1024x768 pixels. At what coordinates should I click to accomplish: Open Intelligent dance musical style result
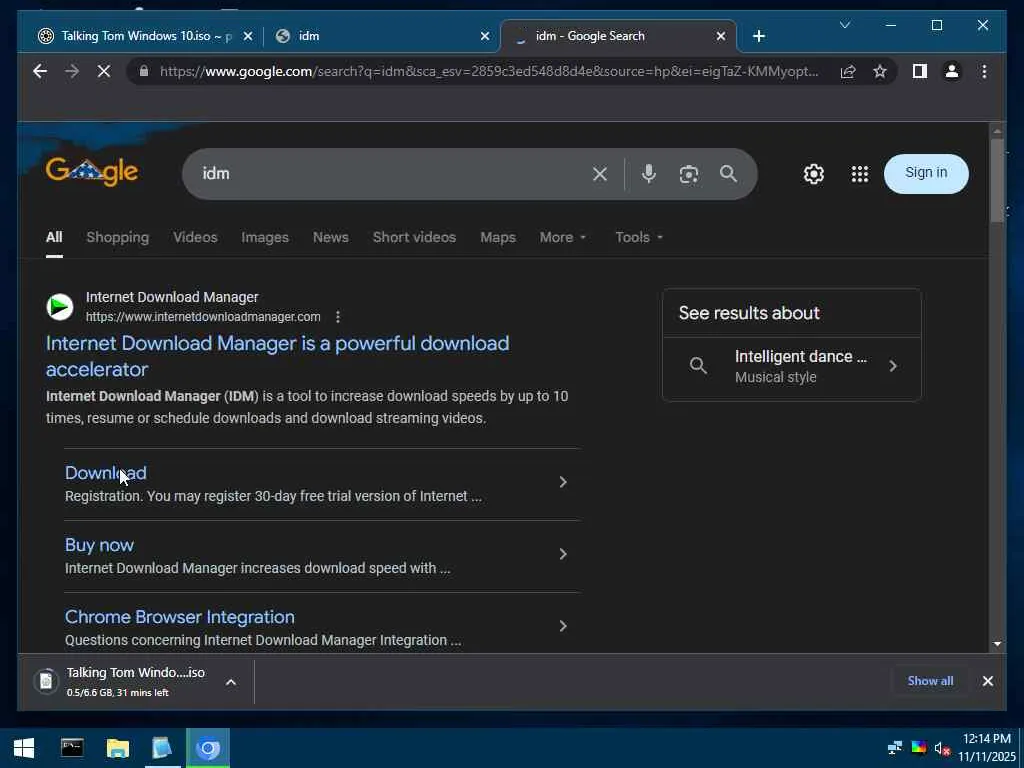point(792,366)
